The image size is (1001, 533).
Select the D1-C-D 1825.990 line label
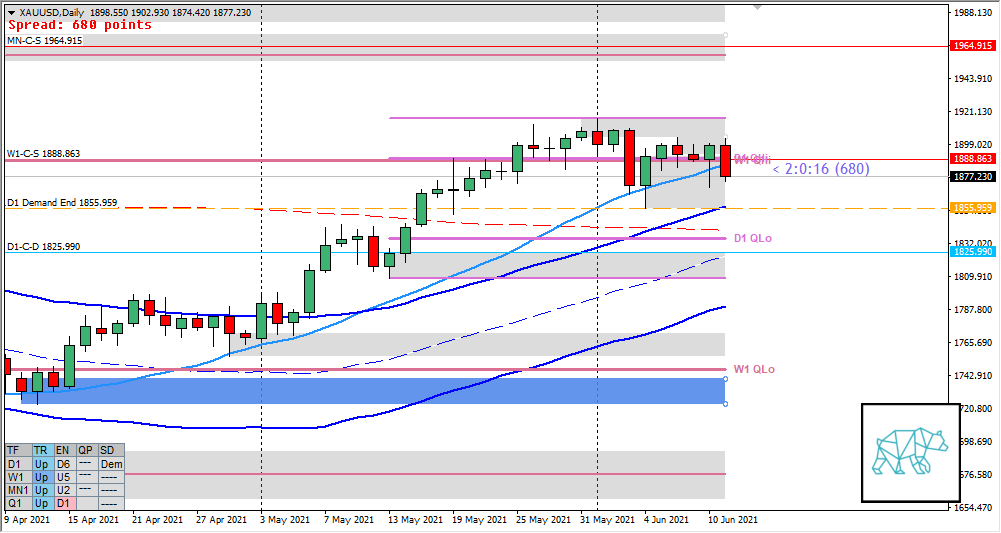43,246
